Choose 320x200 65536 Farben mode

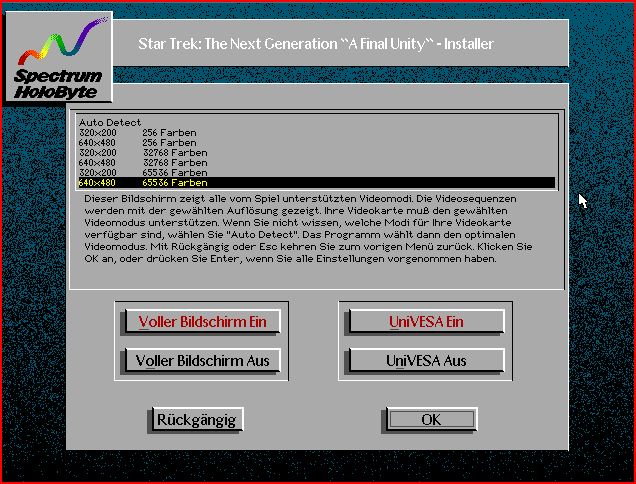point(143,172)
